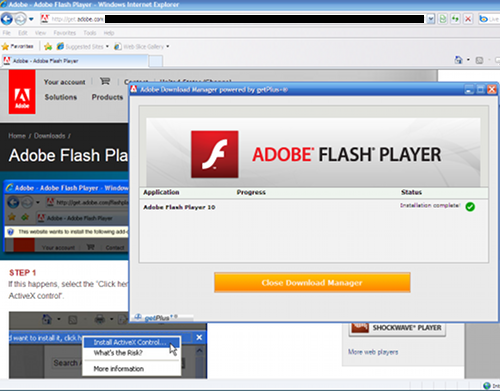Image resolution: width=500 pixels, height=391 pixels.
Task: Open the Products navigation item
Action: [x=107, y=97]
